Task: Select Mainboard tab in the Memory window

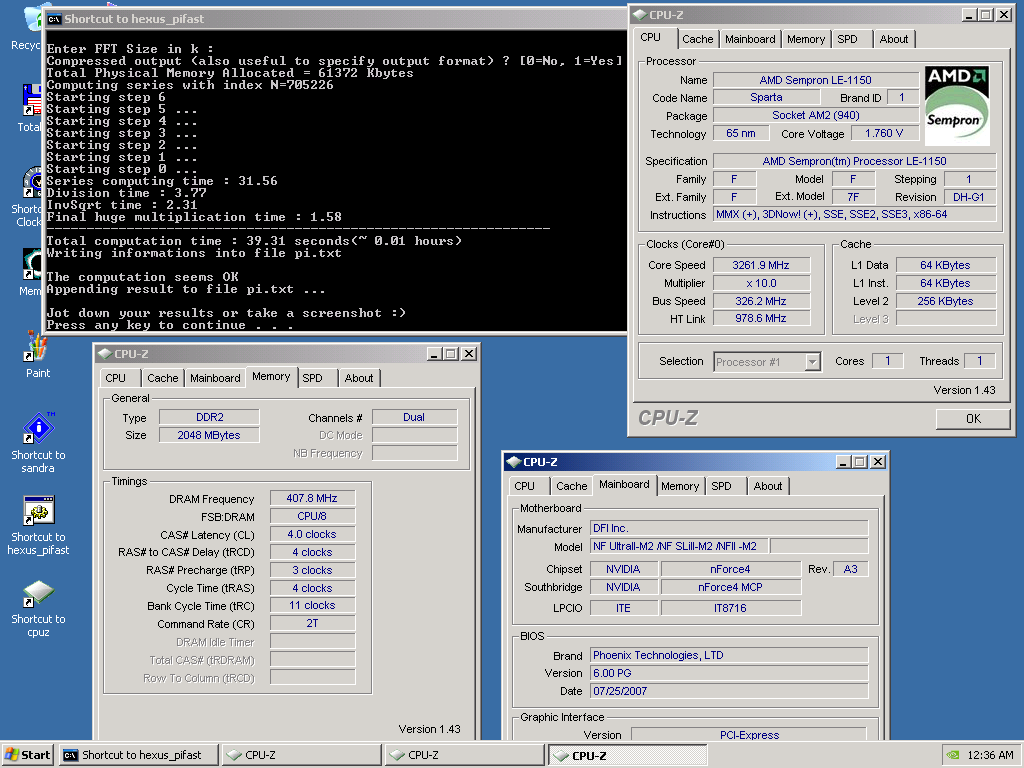Action: pyautogui.click(x=216, y=378)
